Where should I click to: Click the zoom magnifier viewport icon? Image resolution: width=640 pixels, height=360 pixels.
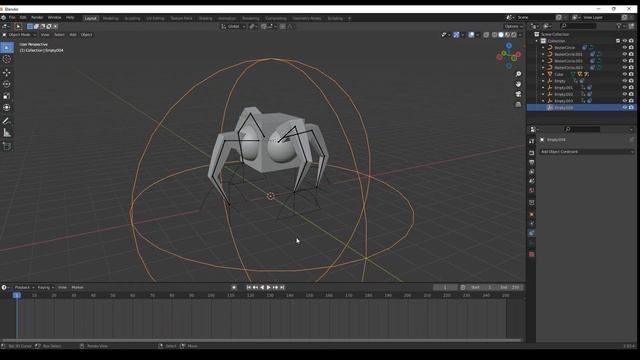(518, 74)
